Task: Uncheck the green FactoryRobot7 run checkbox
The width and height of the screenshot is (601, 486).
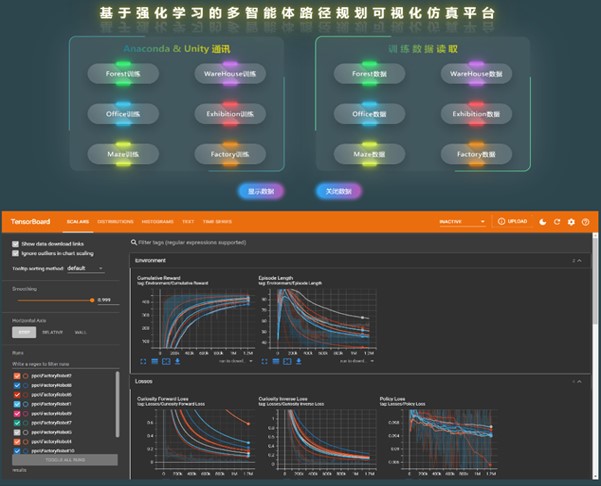Action: tap(17, 423)
